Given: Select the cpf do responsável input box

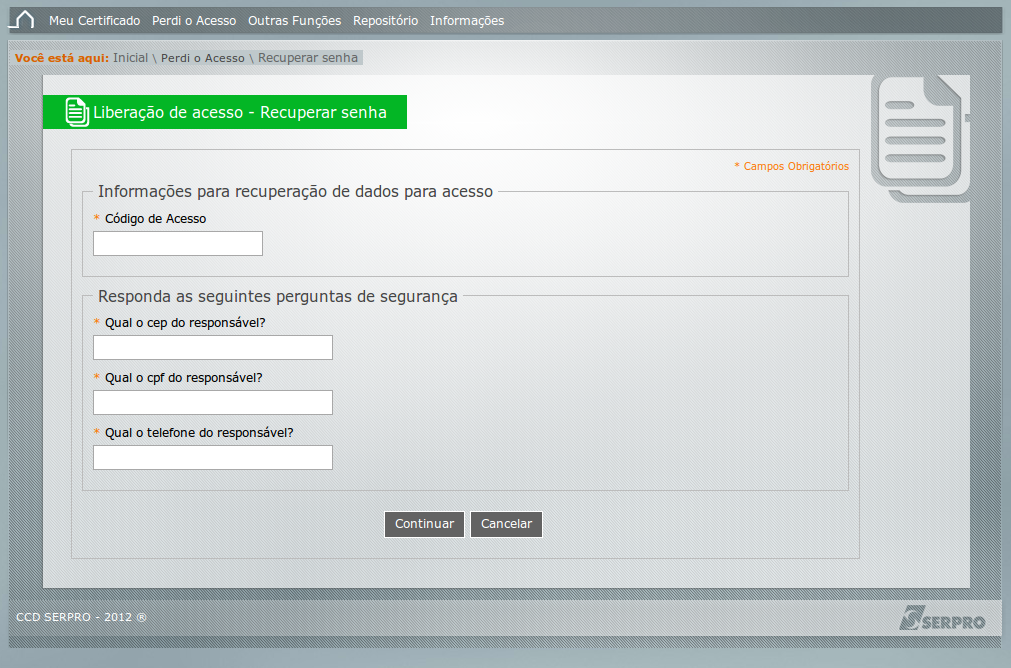Looking at the screenshot, I should pyautogui.click(x=213, y=403).
